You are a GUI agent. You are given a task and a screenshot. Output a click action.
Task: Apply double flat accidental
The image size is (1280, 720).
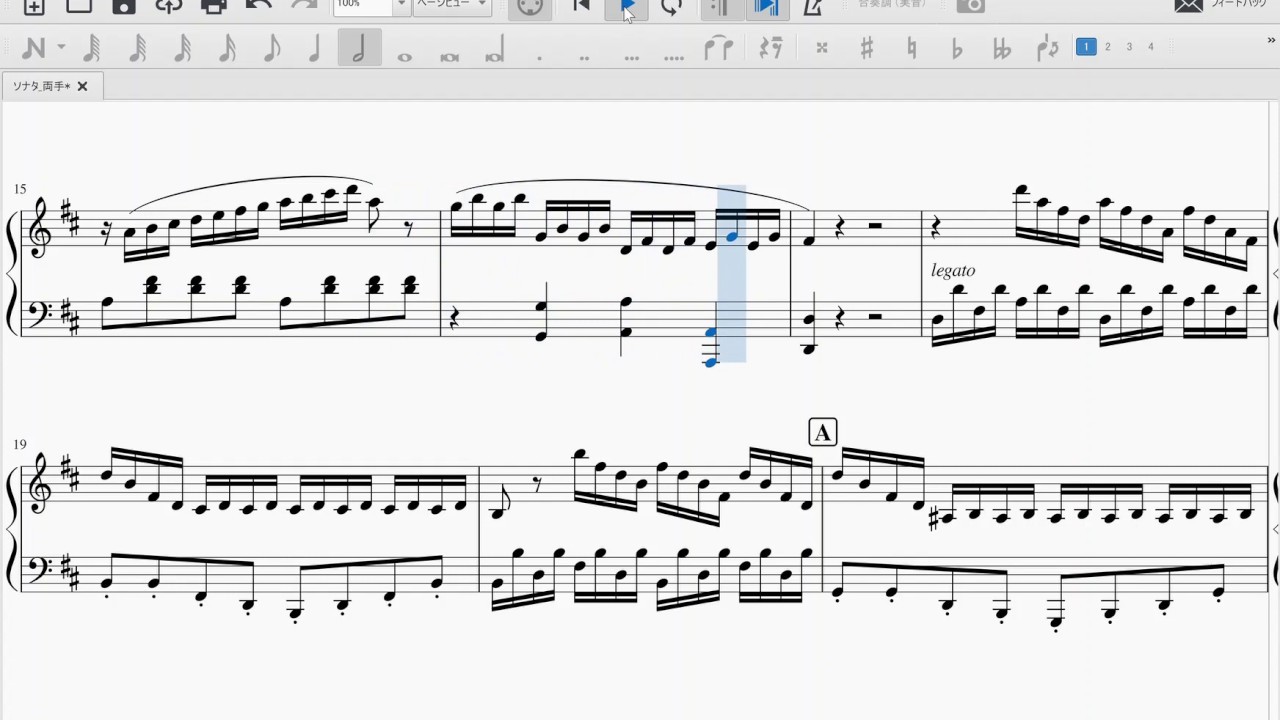pyautogui.click(x=1001, y=48)
